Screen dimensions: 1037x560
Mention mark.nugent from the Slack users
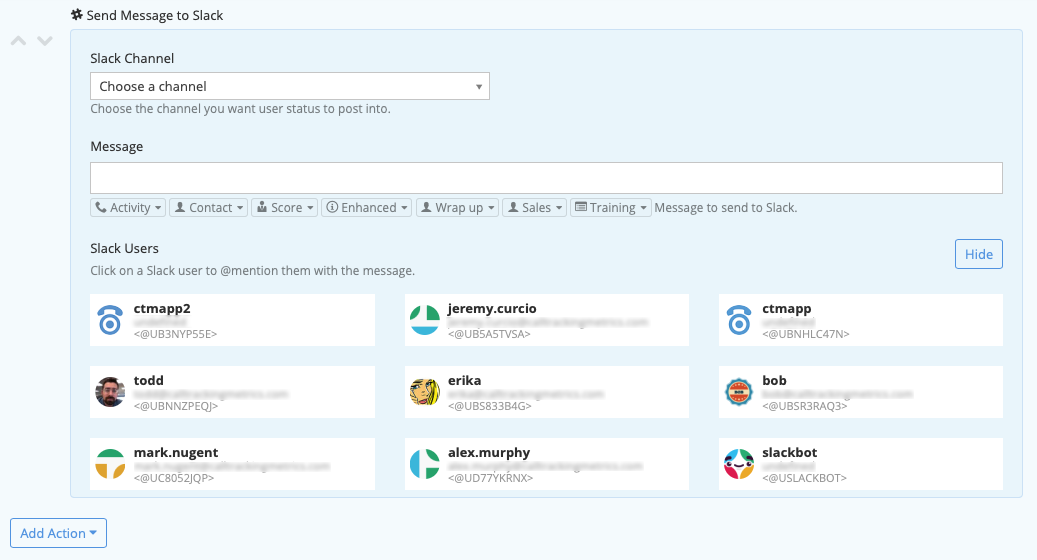pyautogui.click(x=232, y=464)
